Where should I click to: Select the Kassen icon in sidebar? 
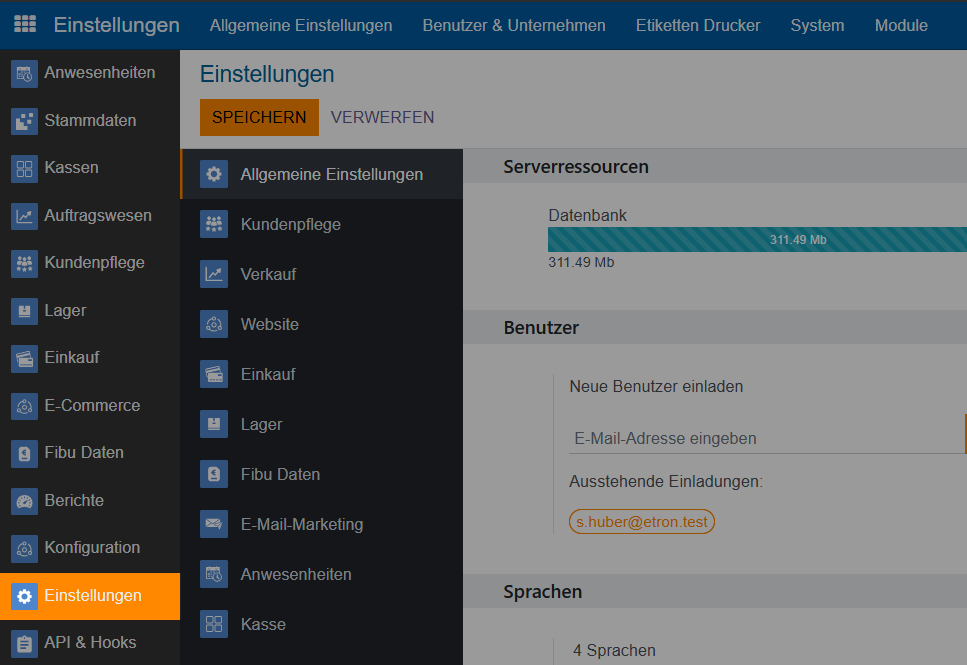click(25, 168)
